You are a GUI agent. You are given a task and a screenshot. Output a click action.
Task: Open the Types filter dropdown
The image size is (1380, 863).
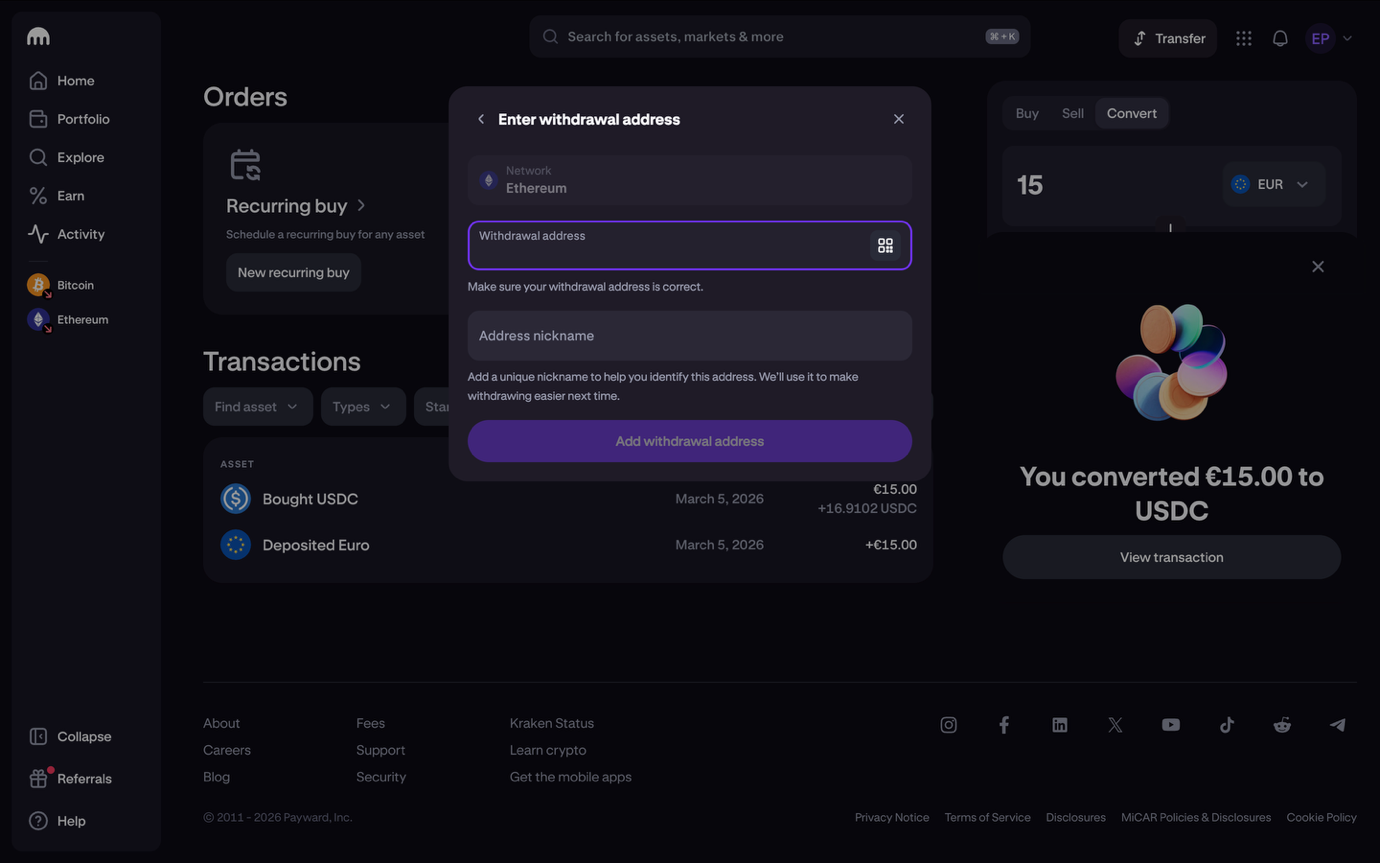362,407
